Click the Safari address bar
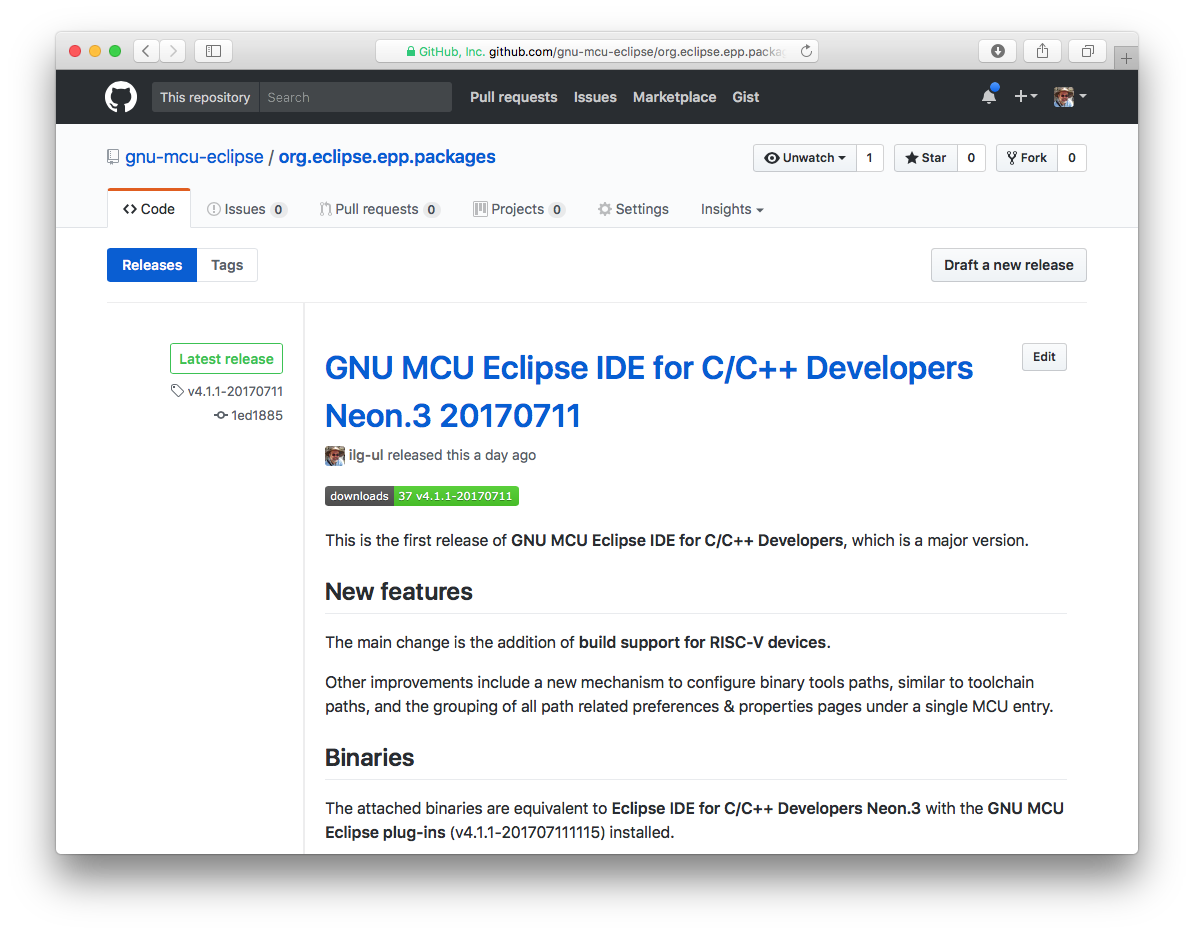This screenshot has width=1194, height=934. 597,51
